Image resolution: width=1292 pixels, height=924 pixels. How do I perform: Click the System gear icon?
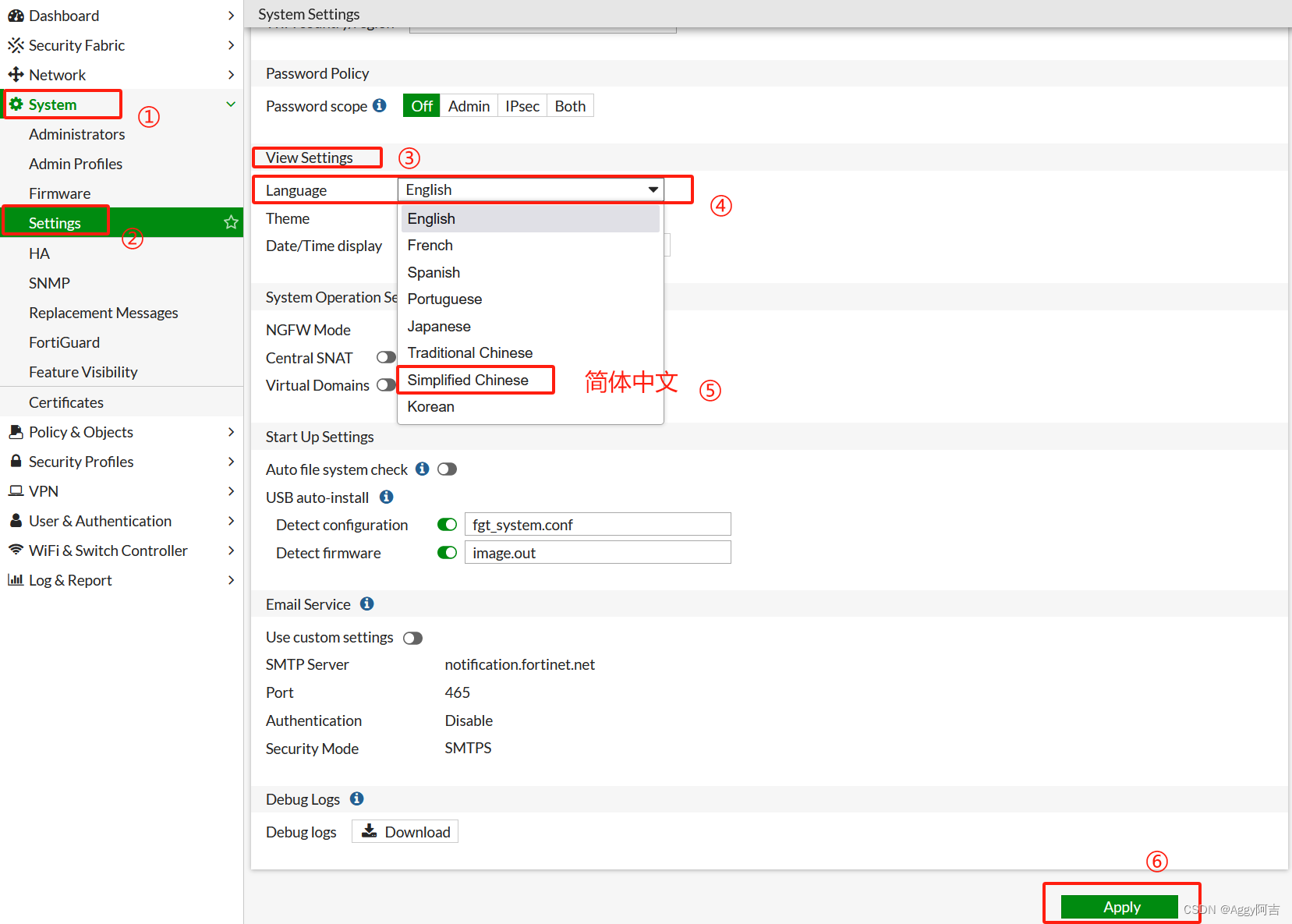pos(16,104)
